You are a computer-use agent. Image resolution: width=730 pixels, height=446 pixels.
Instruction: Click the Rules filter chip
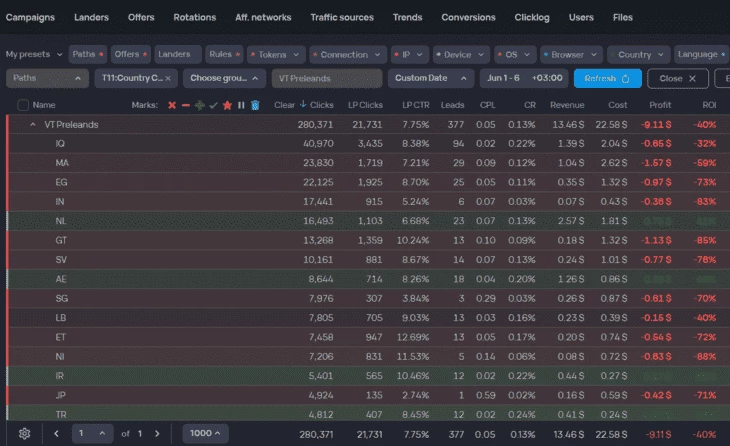(x=224, y=54)
